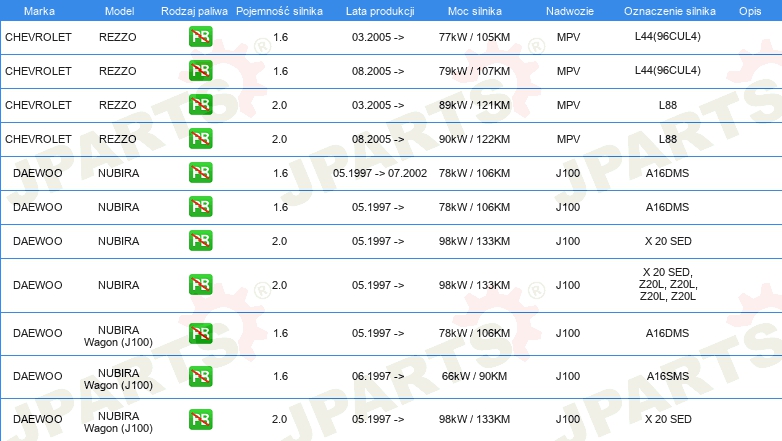
Task: Click the fuel icon in the NUBIRA Wagon A16DMS row
Action: (200, 333)
